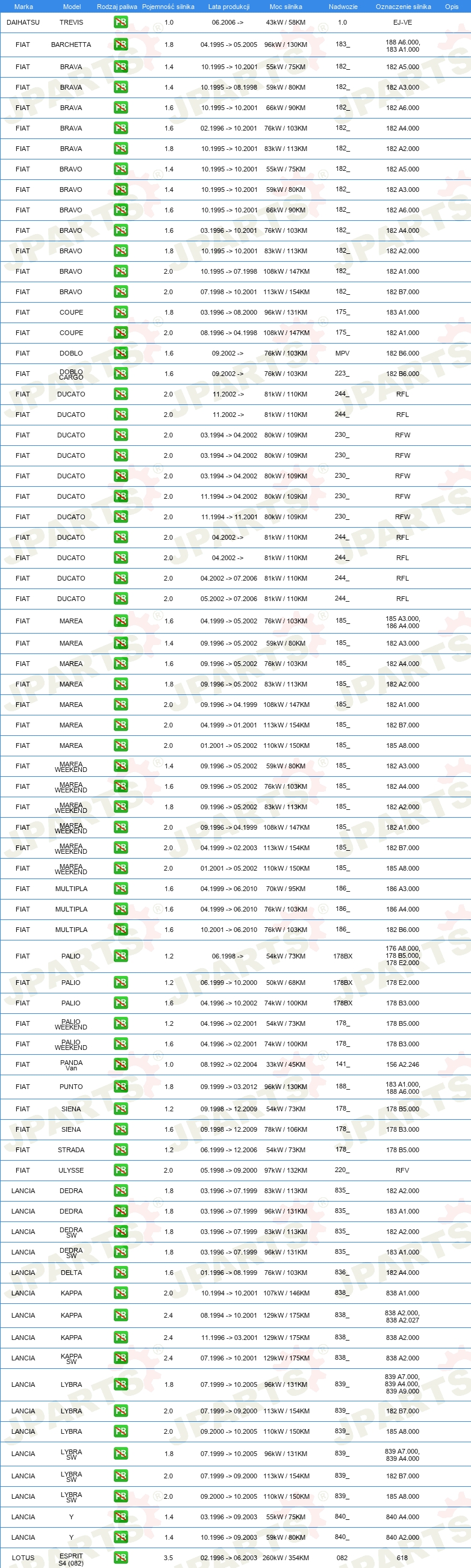The width and height of the screenshot is (471, 1568).
Task: Click the Rodzaj paliwa column header
Action: 117,7
